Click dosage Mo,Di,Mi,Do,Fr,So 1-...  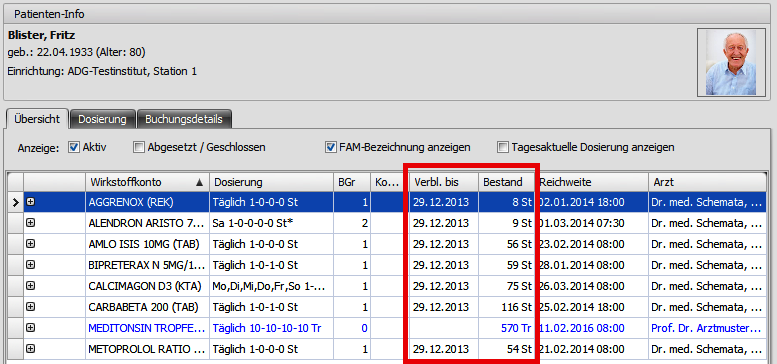[271, 286]
